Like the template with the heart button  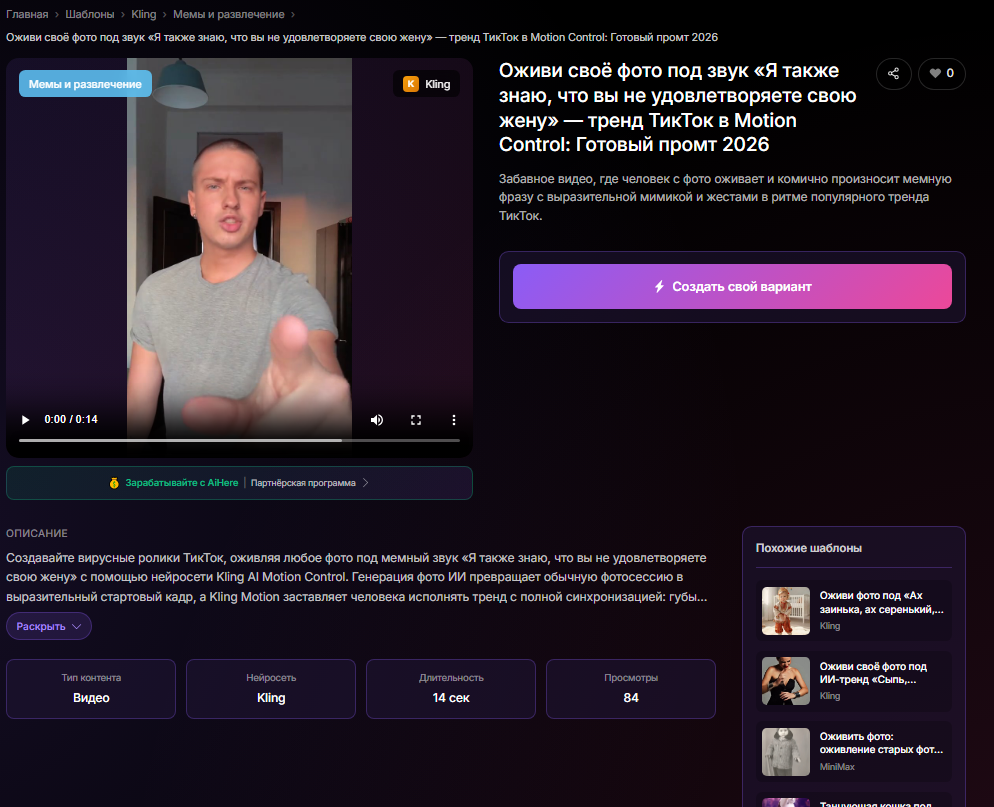pos(941,74)
